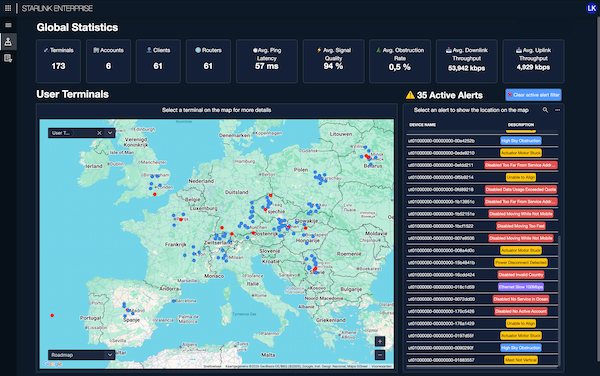Zoom out on the map

point(380,355)
